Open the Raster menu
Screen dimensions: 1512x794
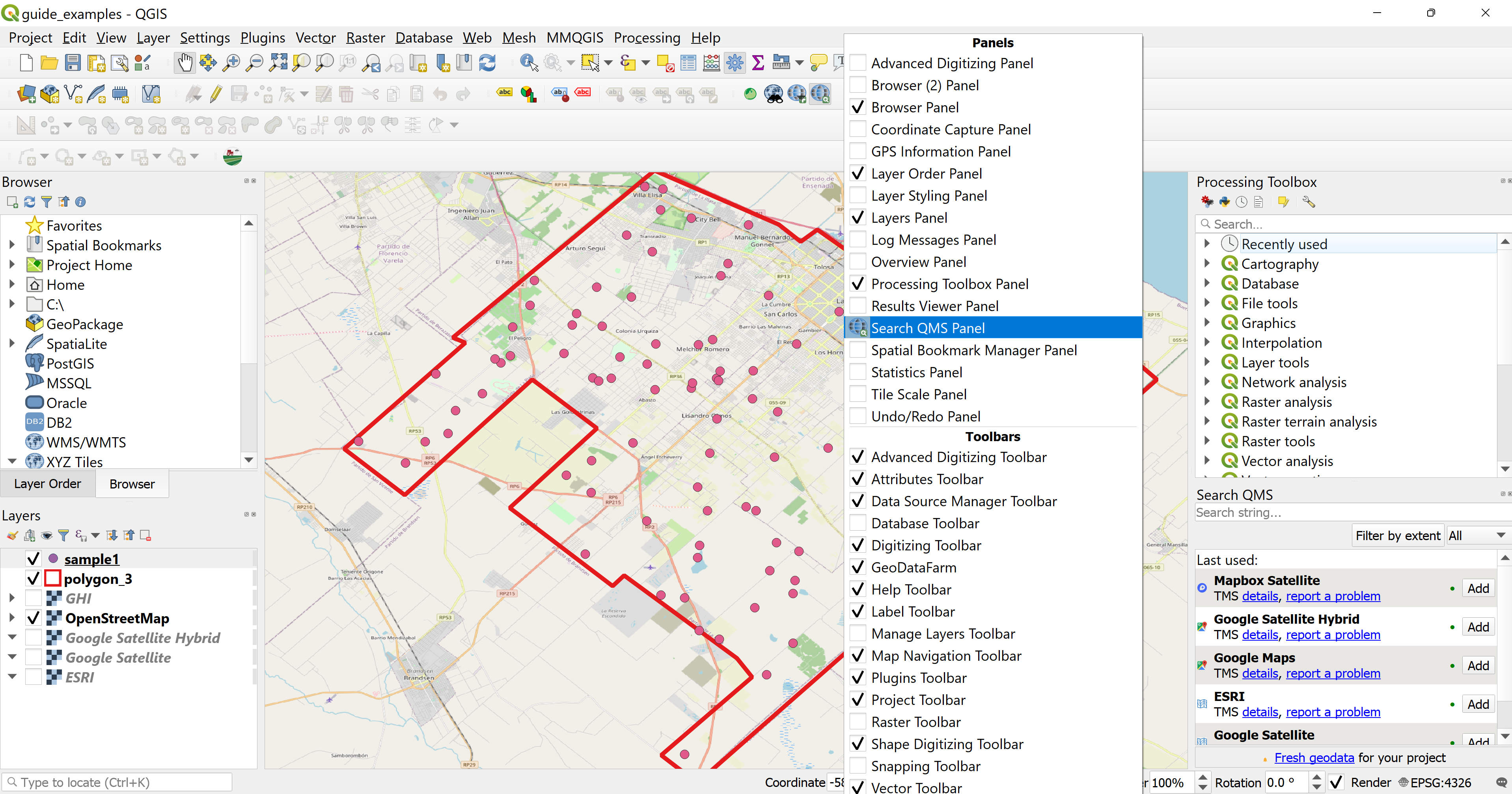click(365, 37)
